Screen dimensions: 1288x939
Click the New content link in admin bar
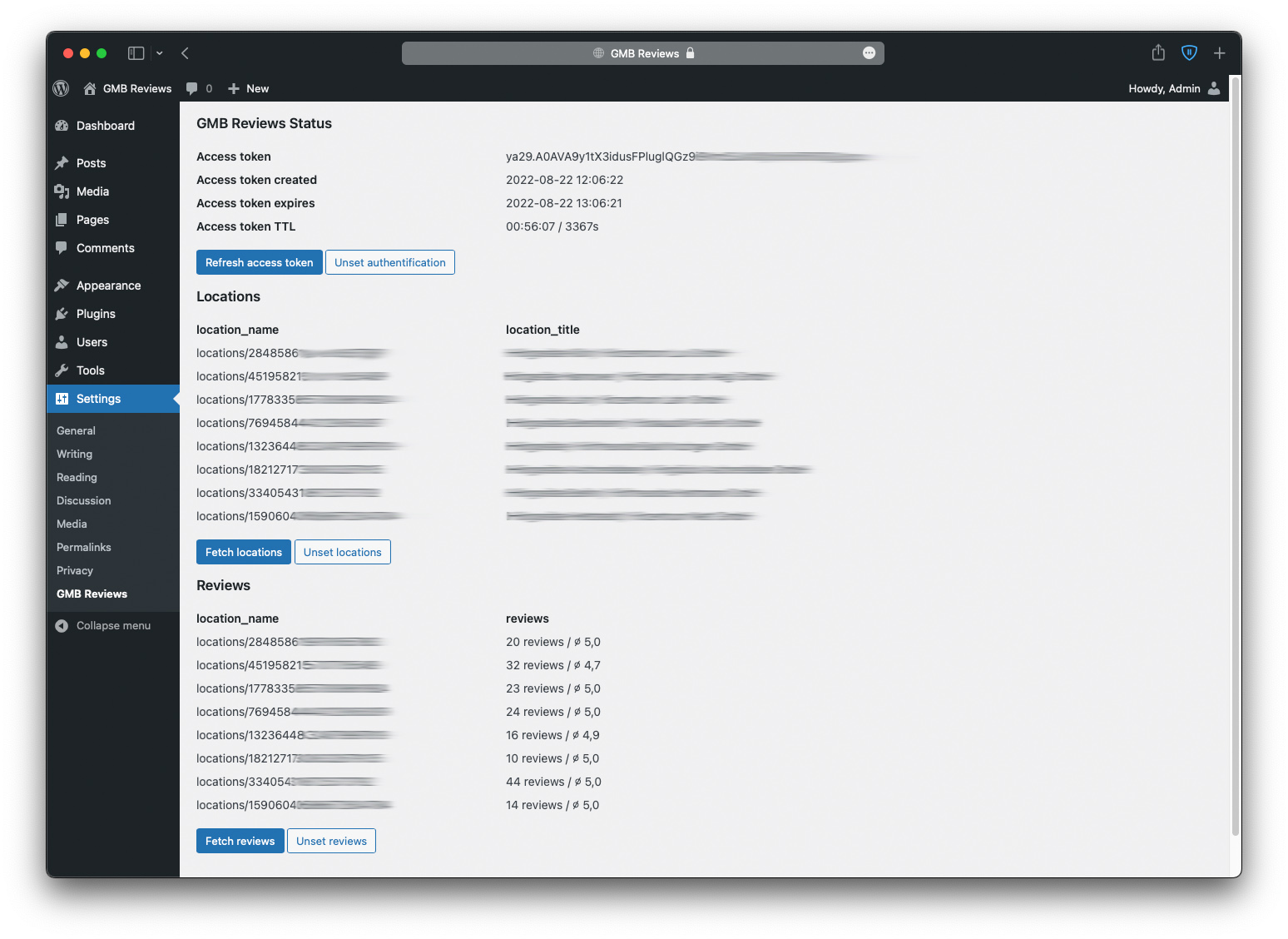click(x=248, y=88)
